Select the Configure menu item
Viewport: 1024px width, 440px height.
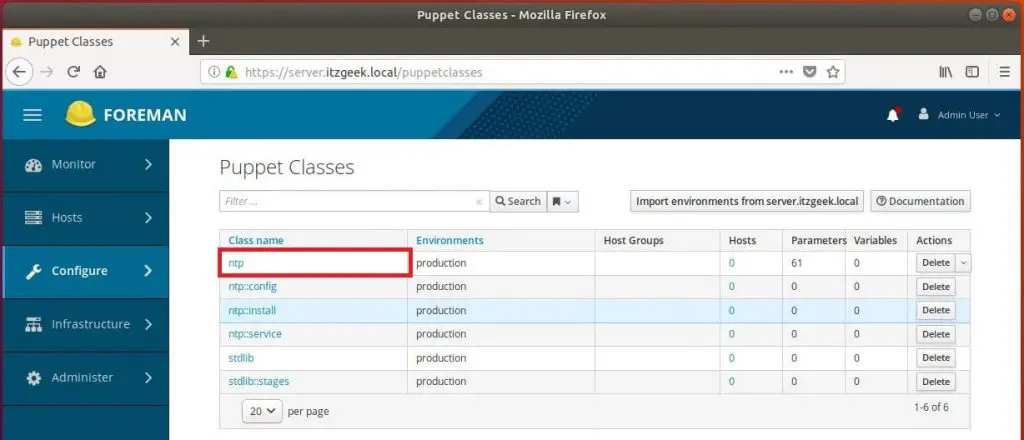86,272
